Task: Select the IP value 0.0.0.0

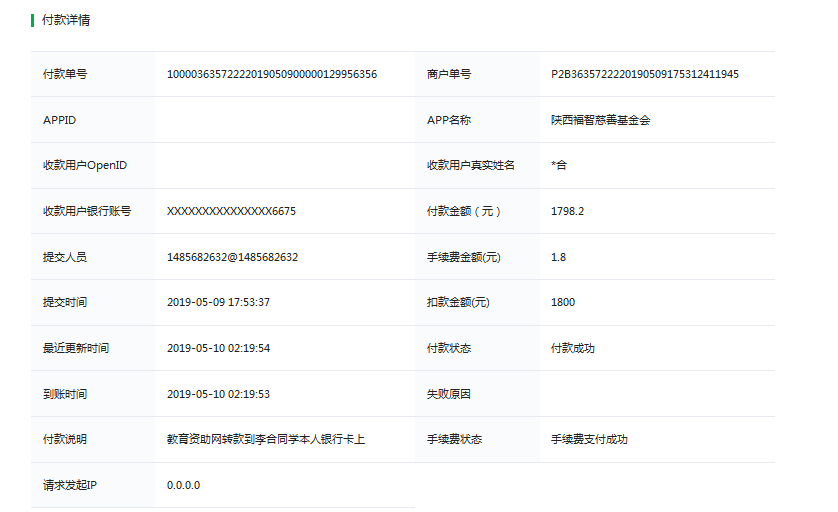Action: (183, 485)
